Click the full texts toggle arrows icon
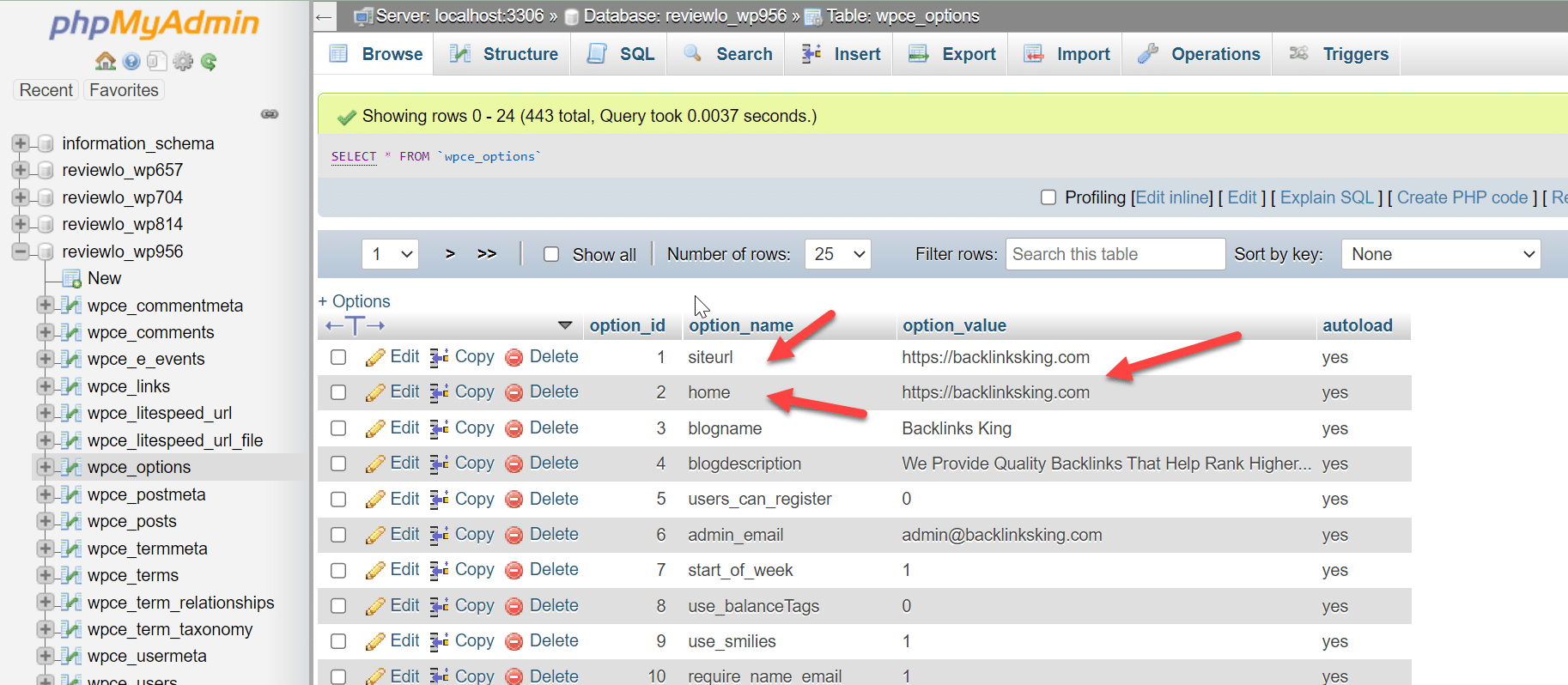This screenshot has height=685, width=1568. [355, 325]
